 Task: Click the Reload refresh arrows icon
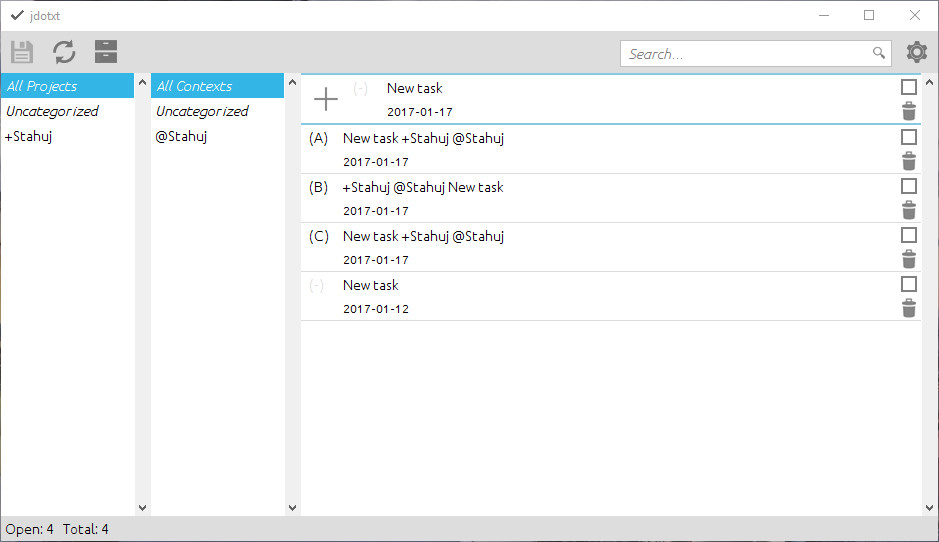(x=64, y=52)
